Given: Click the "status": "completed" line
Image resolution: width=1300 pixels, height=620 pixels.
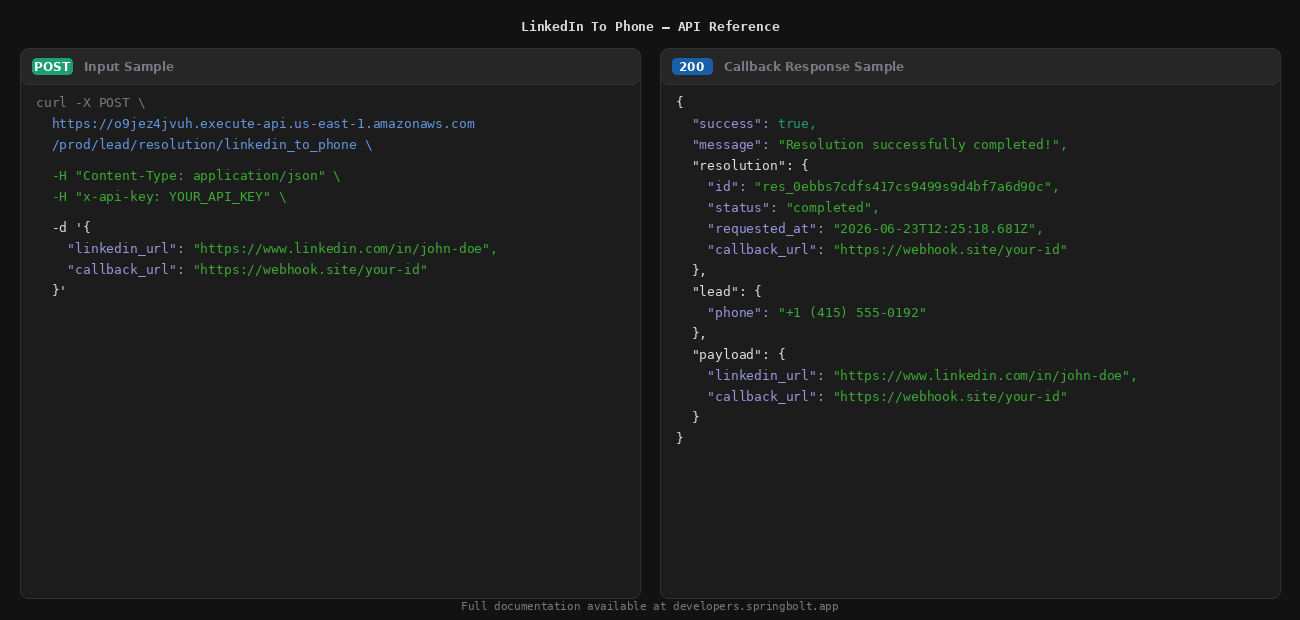Looking at the screenshot, I should click(x=793, y=208).
